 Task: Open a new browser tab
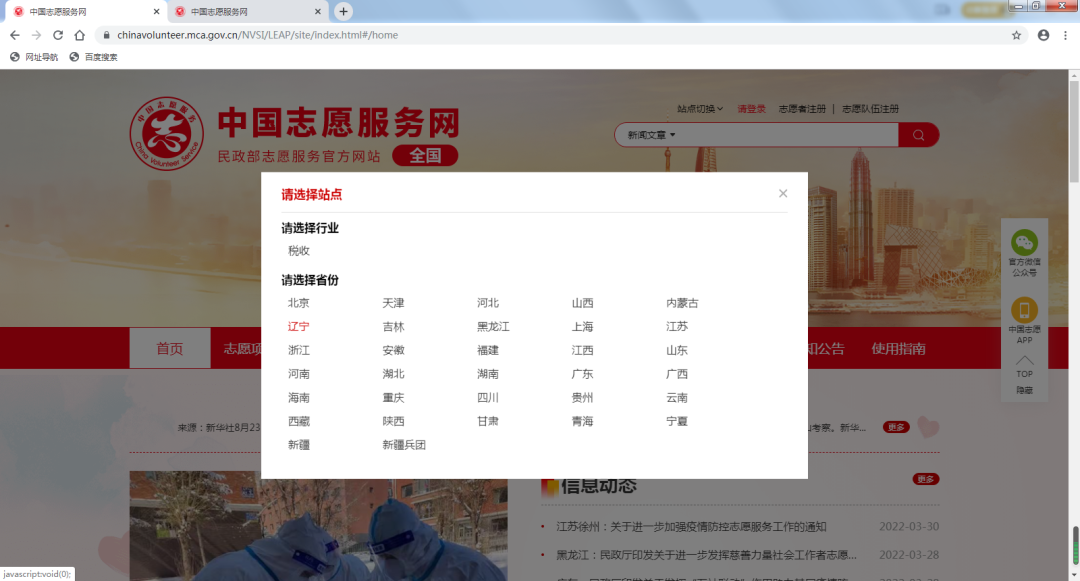pos(343,11)
